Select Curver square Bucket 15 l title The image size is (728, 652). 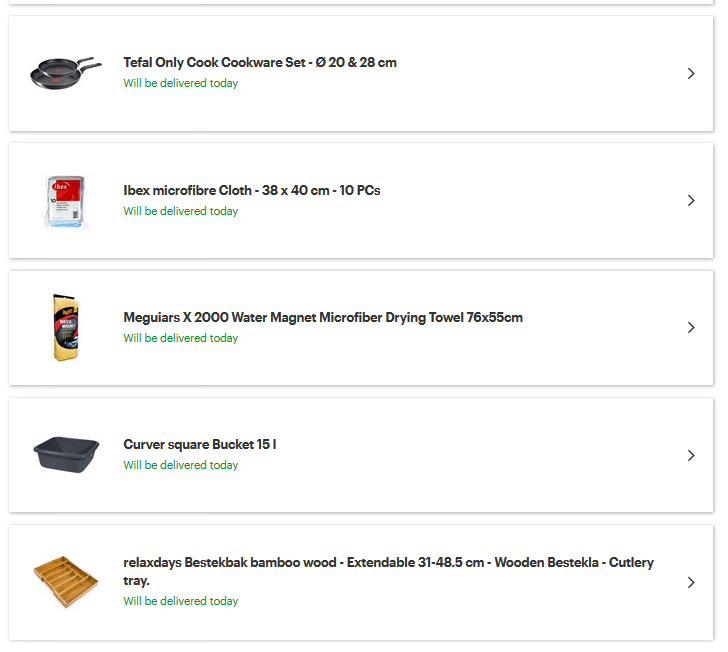click(x=200, y=444)
